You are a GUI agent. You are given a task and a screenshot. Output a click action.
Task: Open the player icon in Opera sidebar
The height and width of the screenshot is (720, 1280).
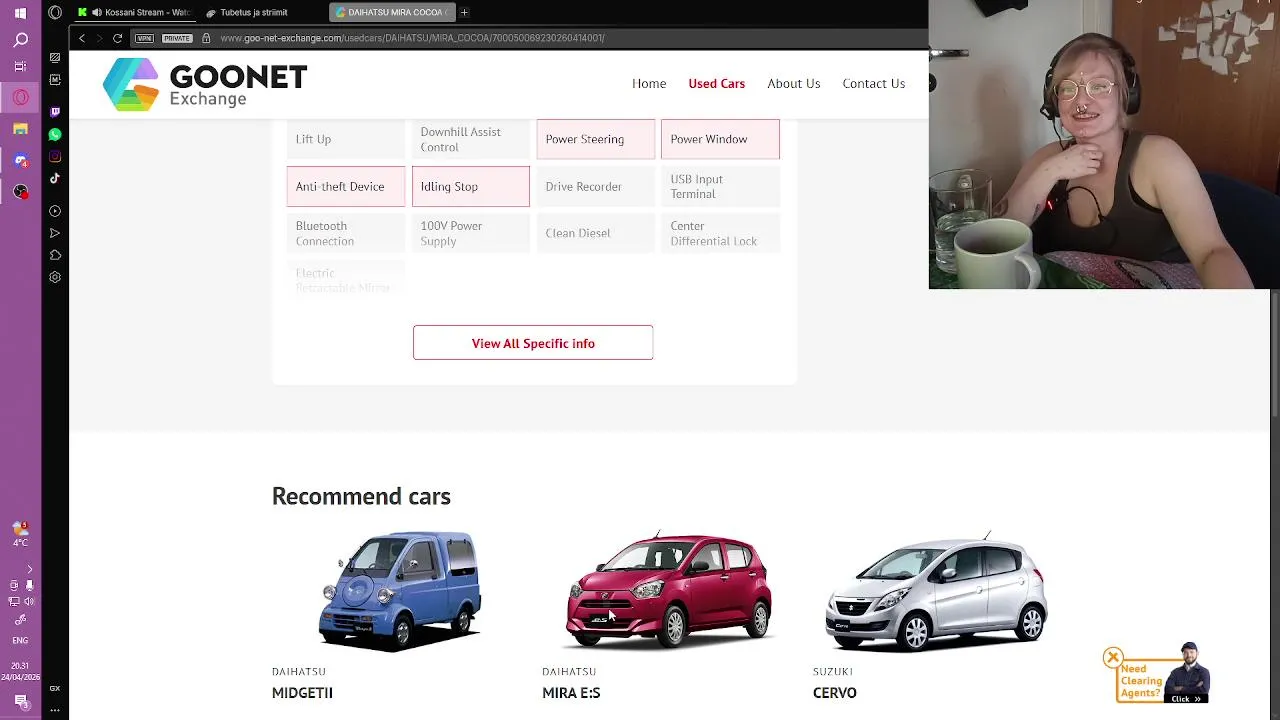coord(55,211)
